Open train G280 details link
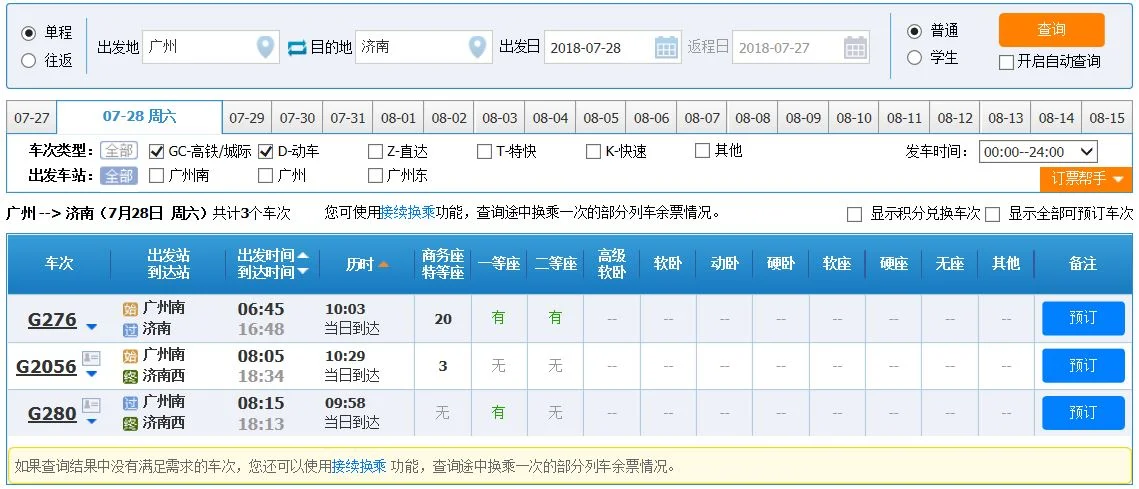The image size is (1139, 489). pyautogui.click(x=52, y=413)
